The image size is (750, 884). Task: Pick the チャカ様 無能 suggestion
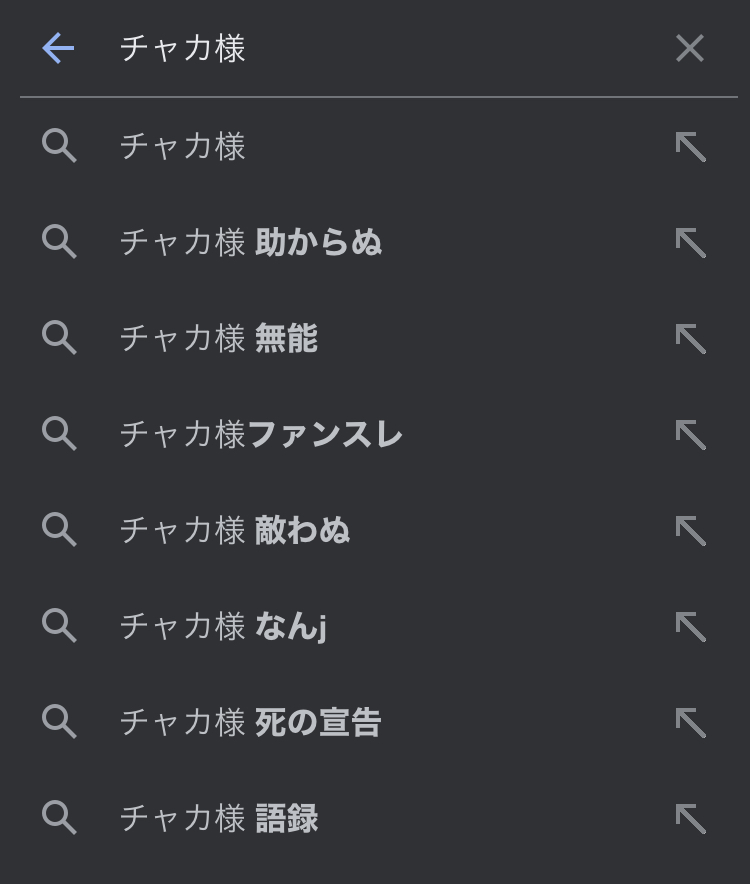(218, 339)
